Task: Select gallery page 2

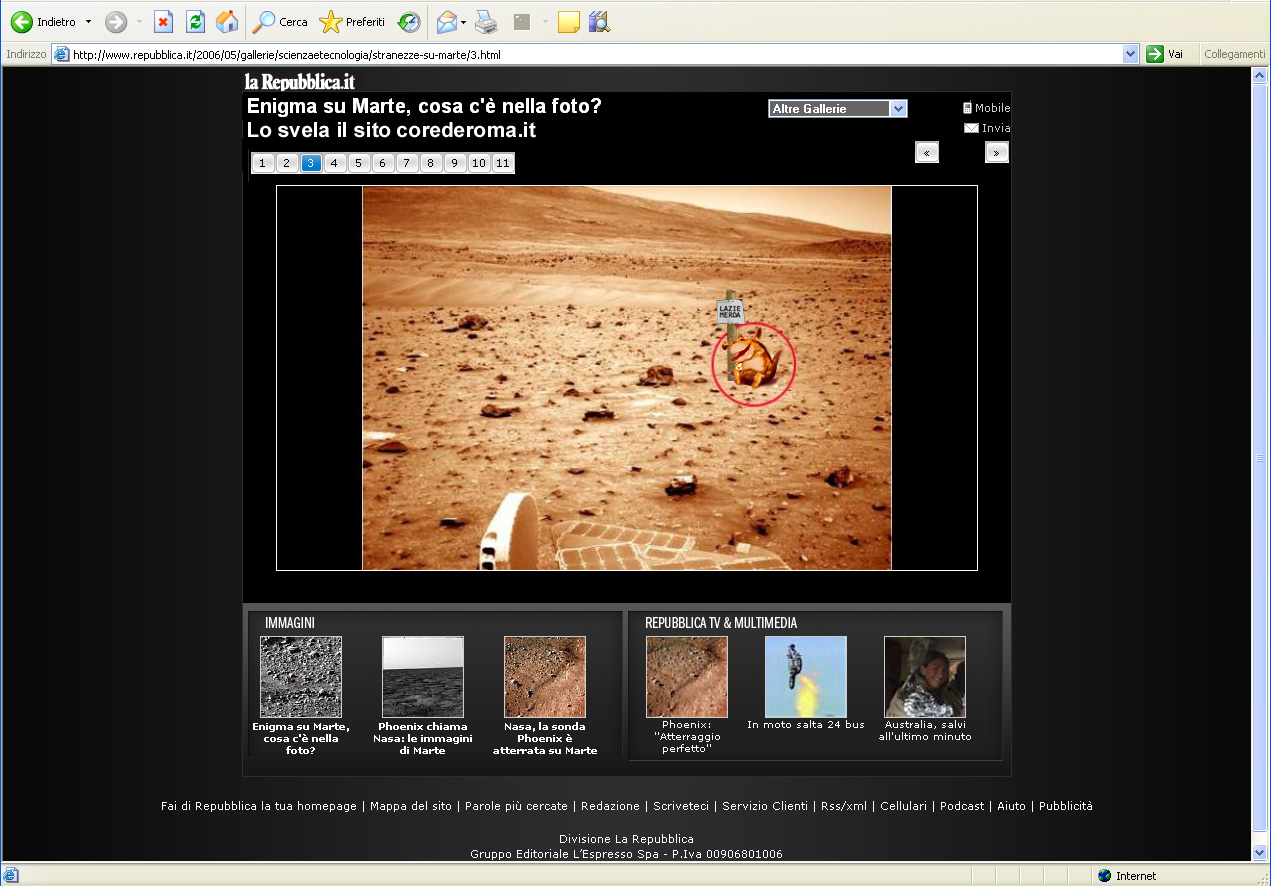Action: [287, 163]
